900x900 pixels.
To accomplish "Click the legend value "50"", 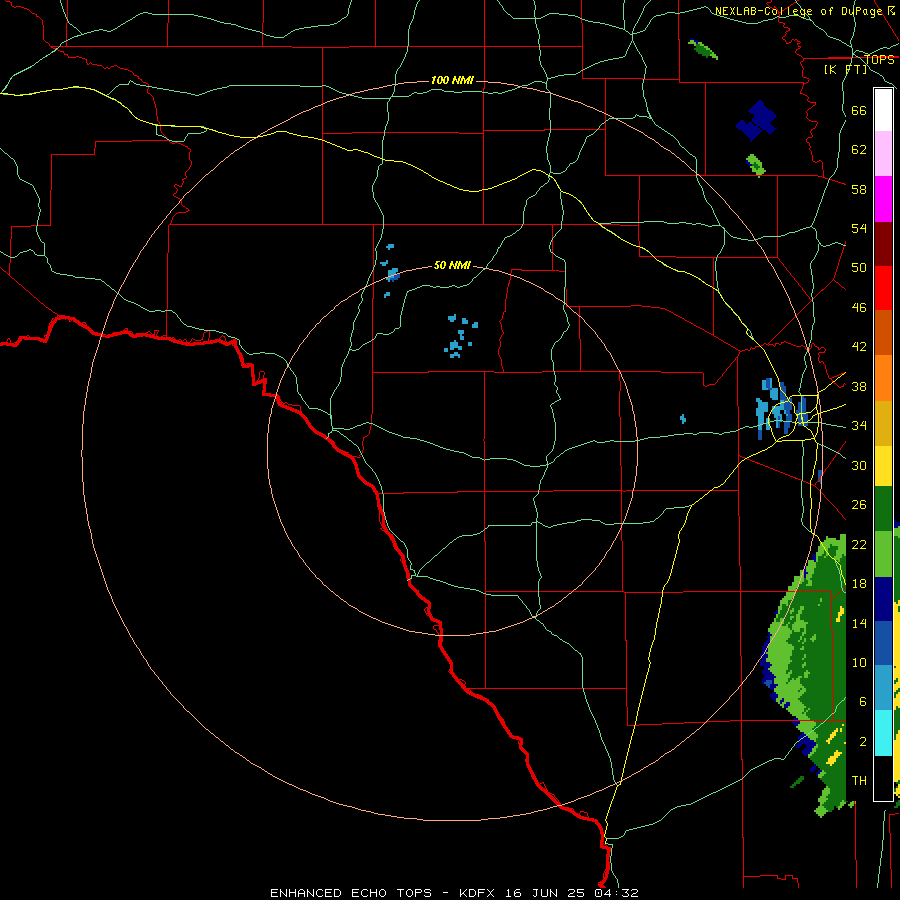I will coord(859,267).
